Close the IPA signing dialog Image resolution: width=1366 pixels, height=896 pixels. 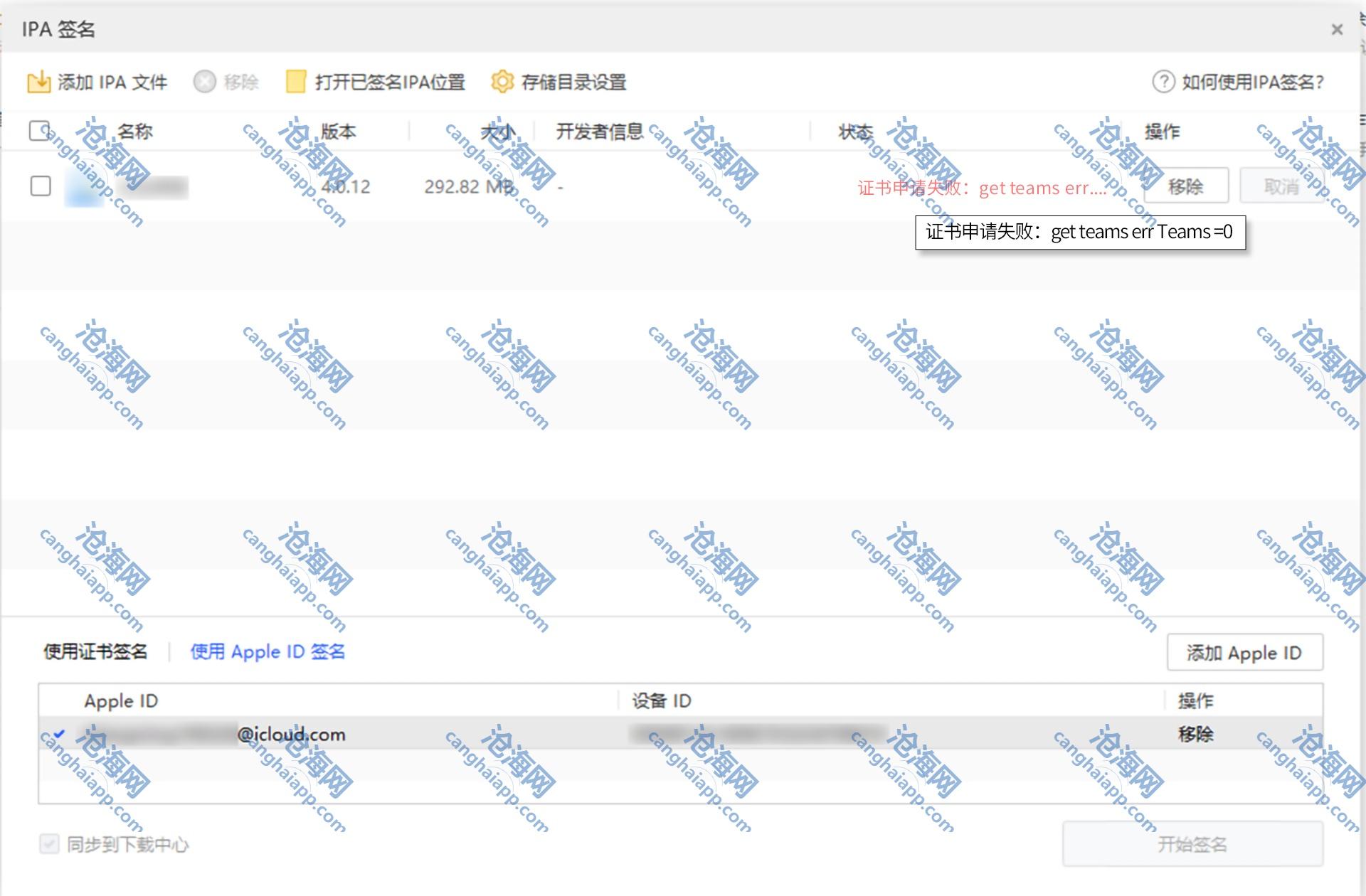pyautogui.click(x=1337, y=29)
